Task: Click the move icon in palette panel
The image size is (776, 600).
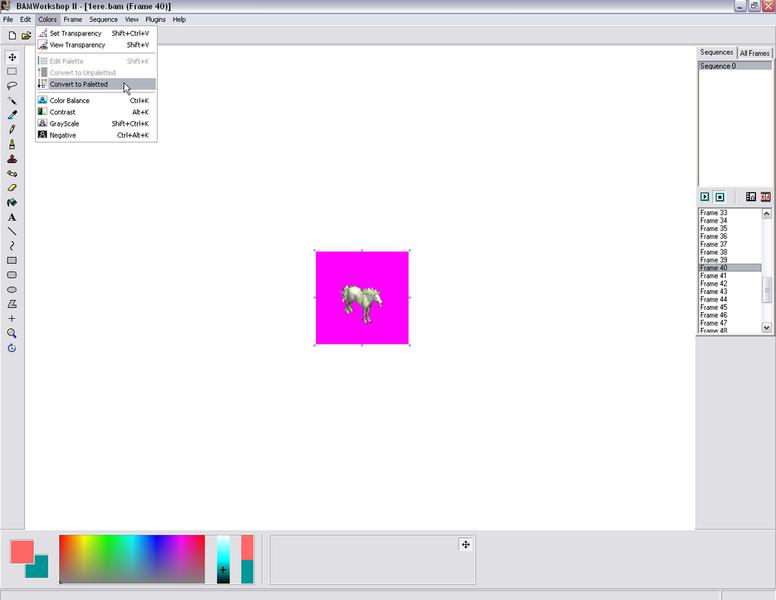Action: click(x=466, y=545)
